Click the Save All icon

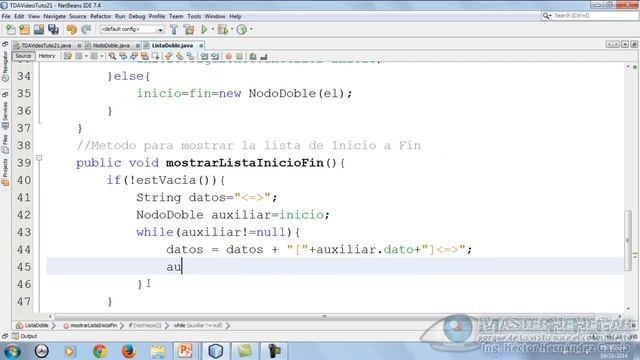pos(53,29)
